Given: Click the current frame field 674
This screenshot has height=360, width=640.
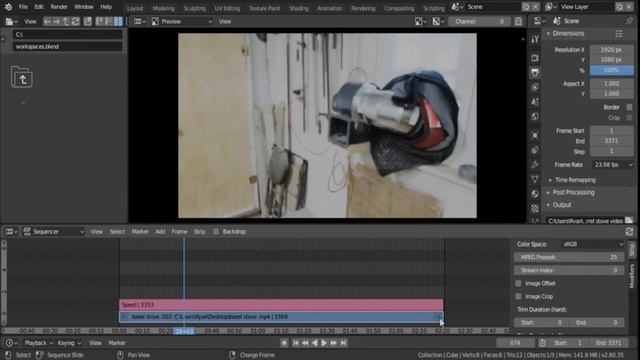Looking at the screenshot, I should pos(515,343).
